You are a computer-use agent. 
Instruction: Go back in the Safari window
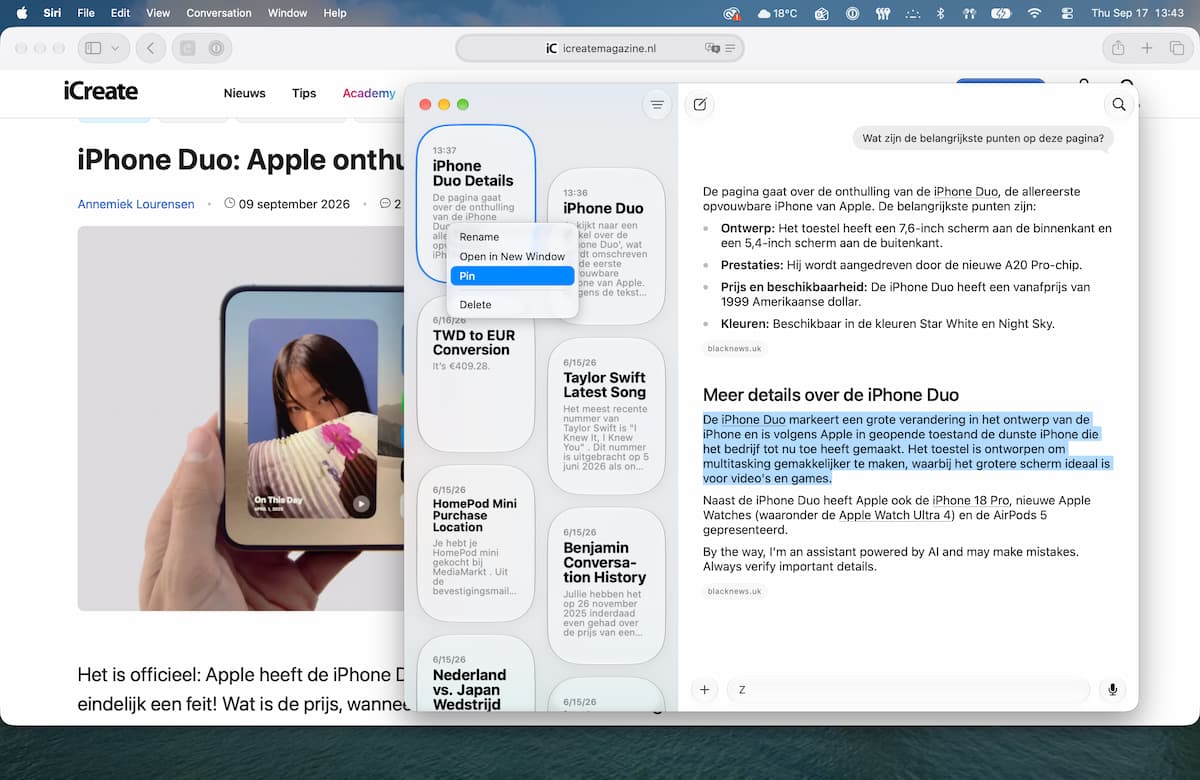(x=151, y=48)
